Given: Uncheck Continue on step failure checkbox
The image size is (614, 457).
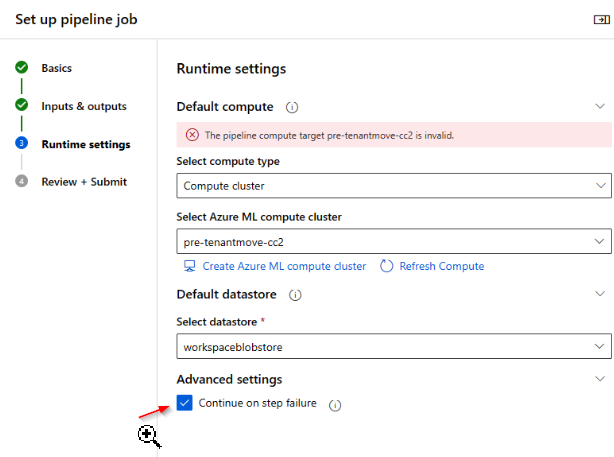Looking at the screenshot, I should coord(184,403).
